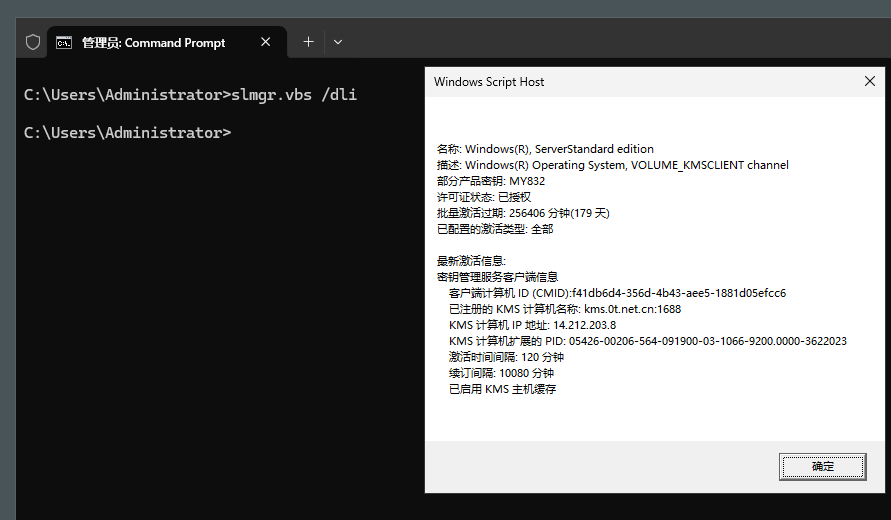Click the 部分产品密钥 MY832 line
This screenshot has height=520, width=891.
pos(491,181)
